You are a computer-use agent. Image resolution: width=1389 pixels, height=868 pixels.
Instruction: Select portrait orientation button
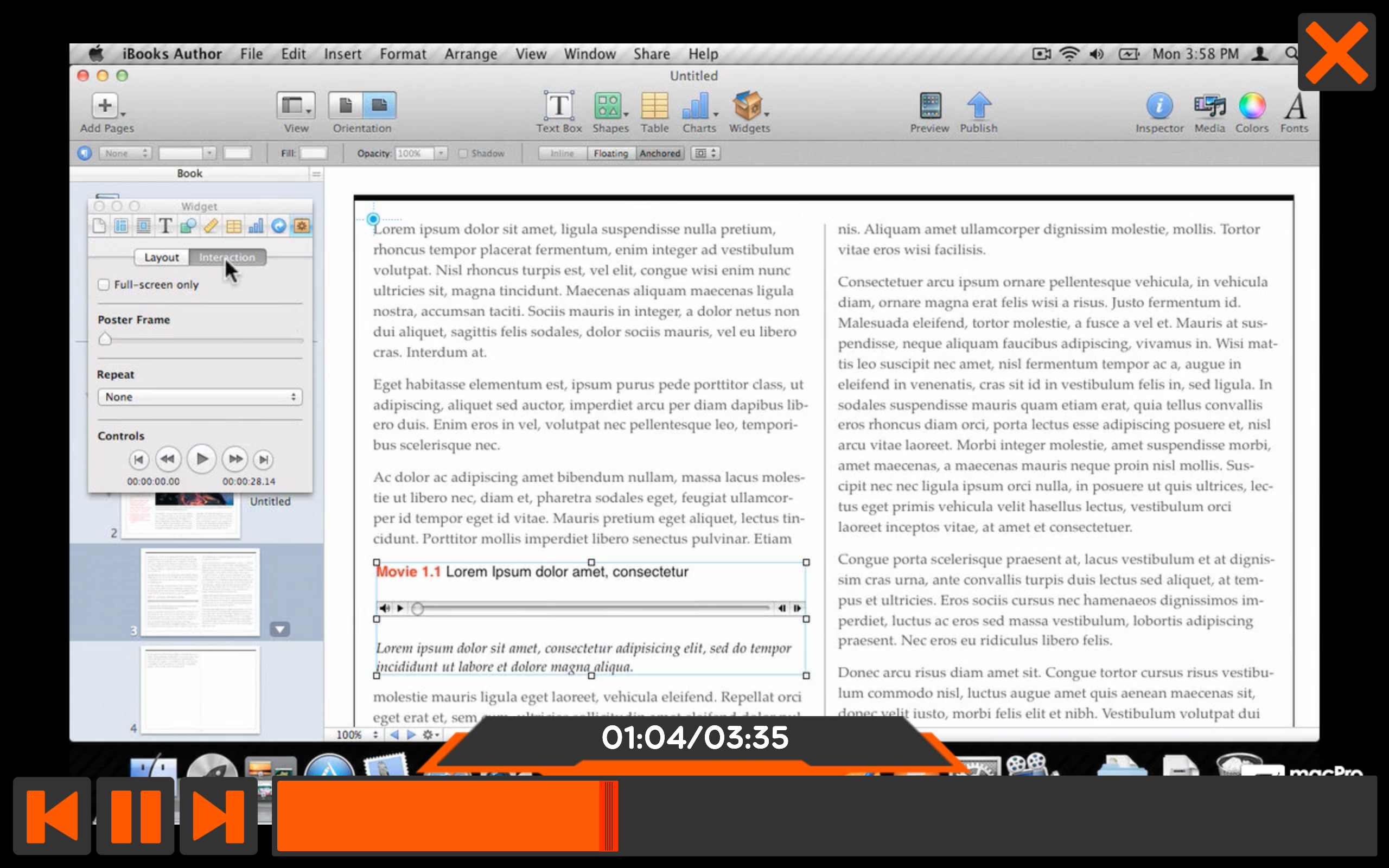[x=346, y=106]
